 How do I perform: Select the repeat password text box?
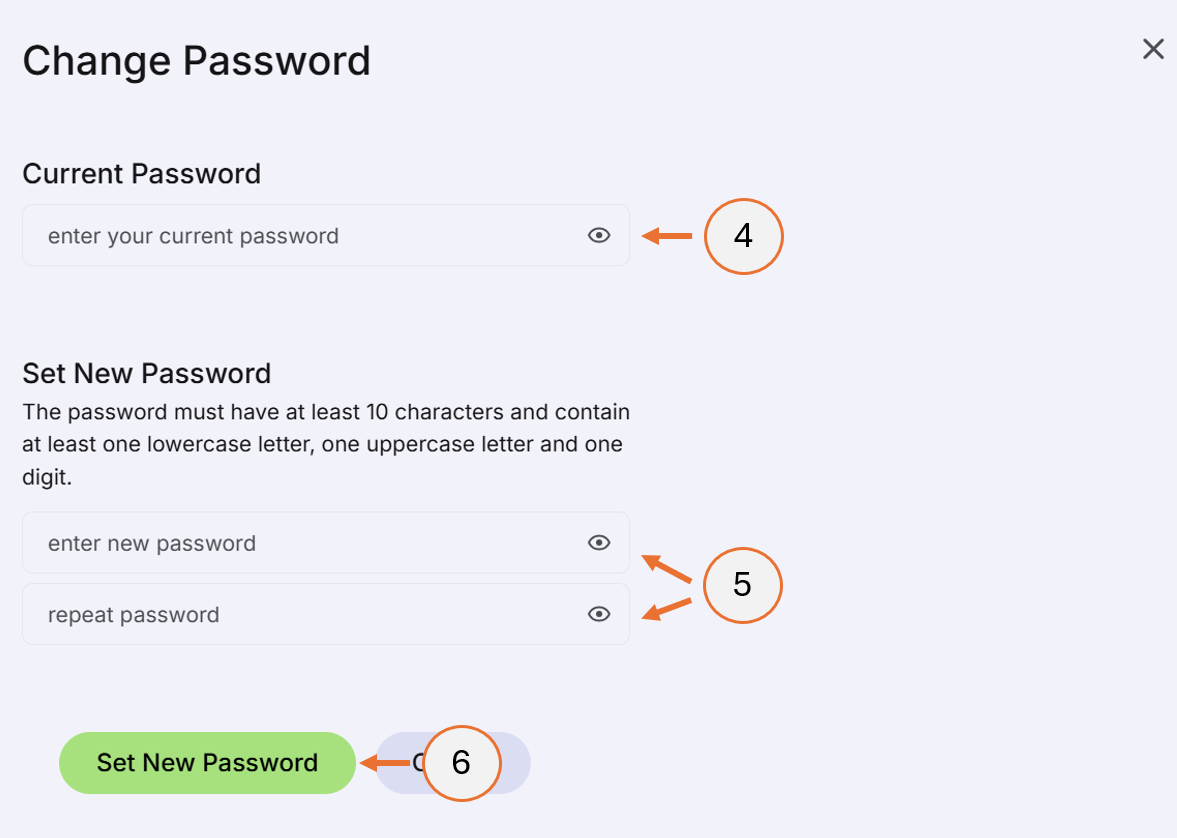(300, 614)
